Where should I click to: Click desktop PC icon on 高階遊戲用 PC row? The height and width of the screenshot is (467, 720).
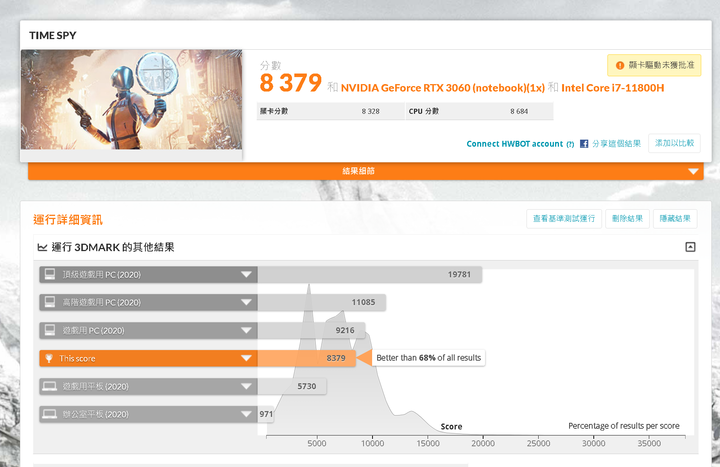click(50, 302)
